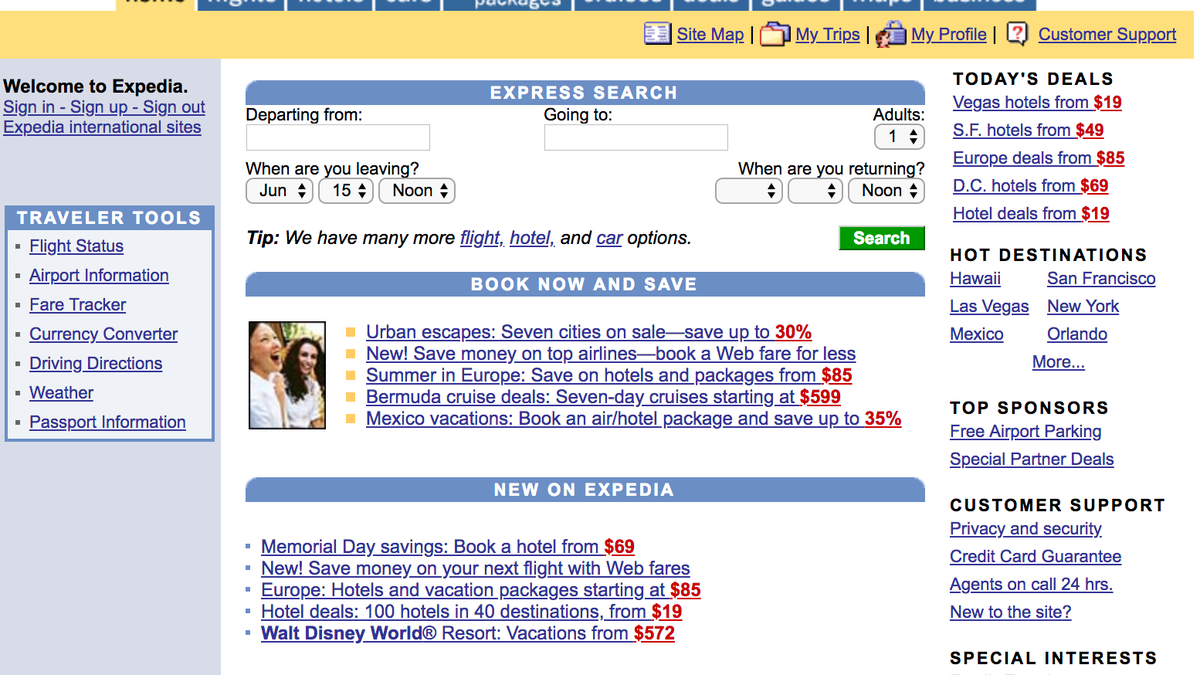Open Walt Disney World Resort vacations link

click(468, 633)
